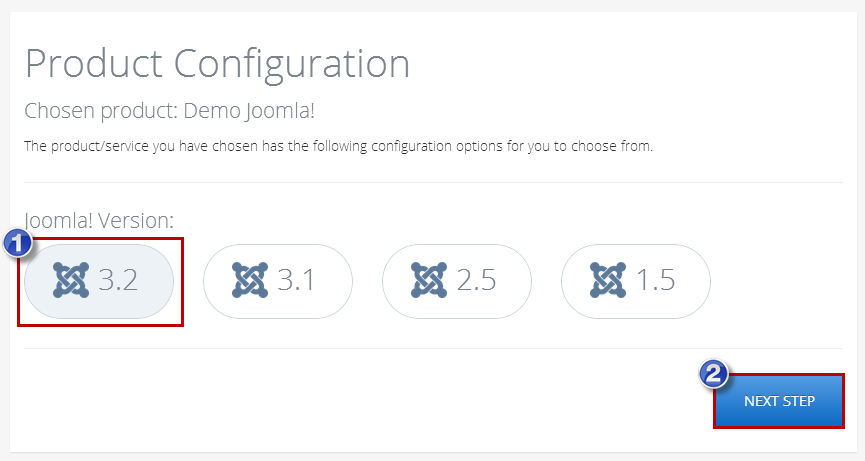
Task: Click the "1.5" version number text
Action: (655, 280)
